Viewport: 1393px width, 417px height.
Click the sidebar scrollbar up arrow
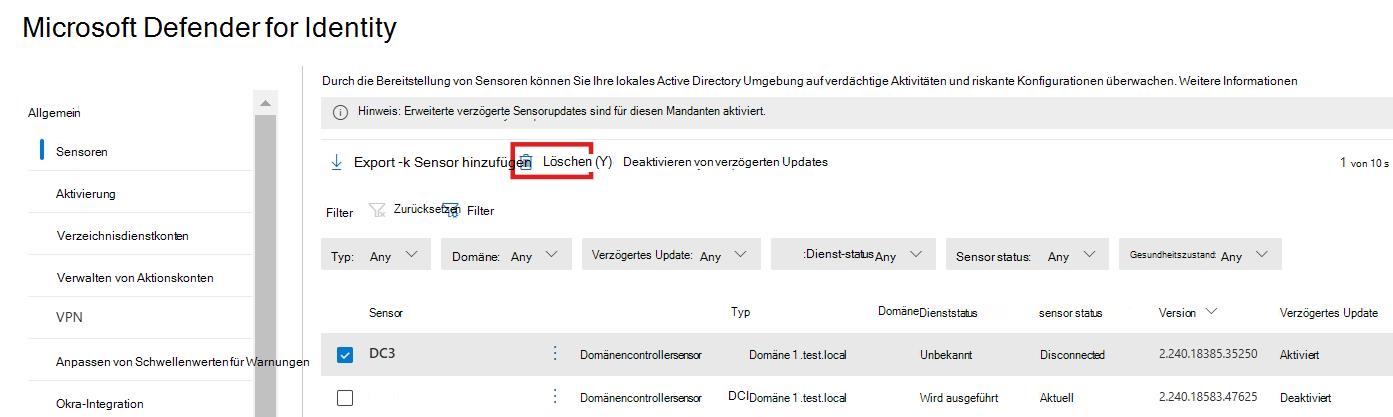(265, 103)
